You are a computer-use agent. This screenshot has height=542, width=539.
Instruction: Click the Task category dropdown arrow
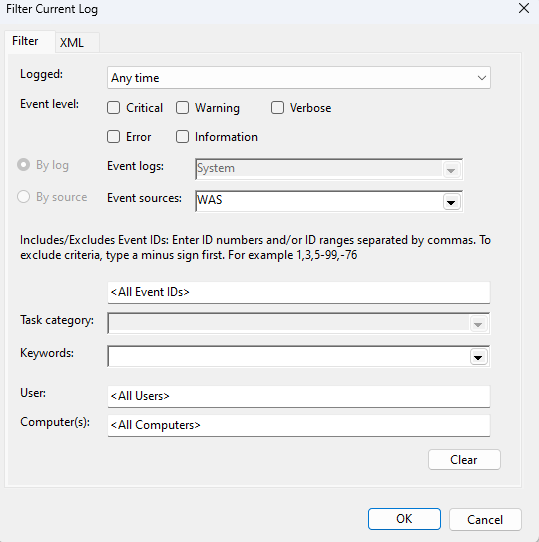[x=478, y=324]
